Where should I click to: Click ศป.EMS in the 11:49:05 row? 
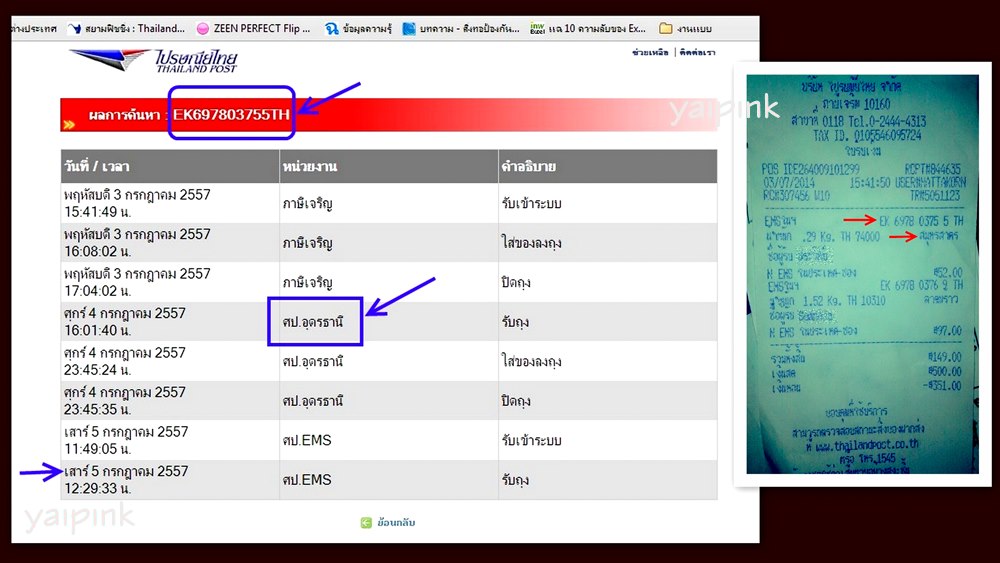(x=307, y=441)
